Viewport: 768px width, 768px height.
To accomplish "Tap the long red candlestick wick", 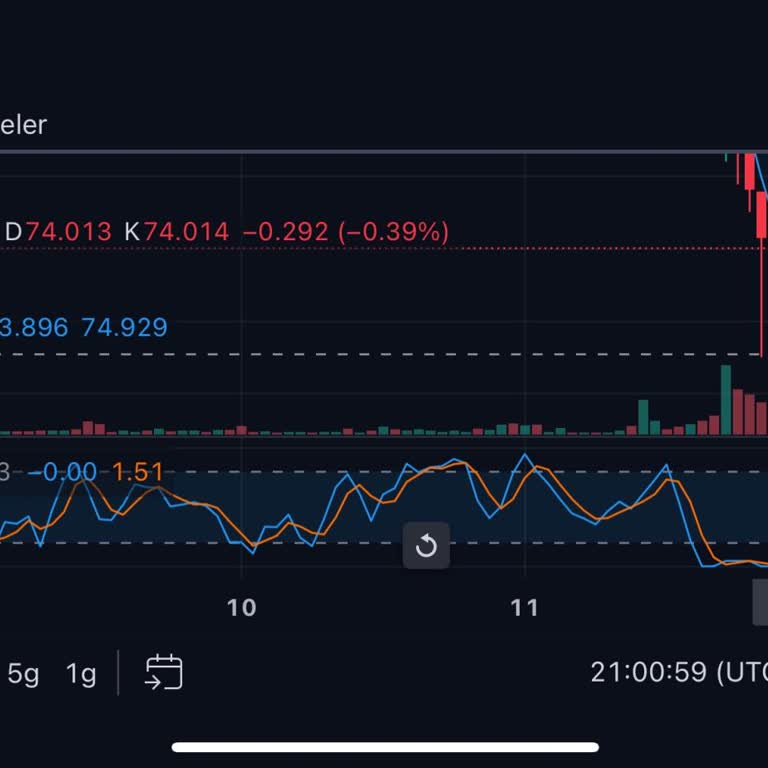I will (x=762, y=300).
